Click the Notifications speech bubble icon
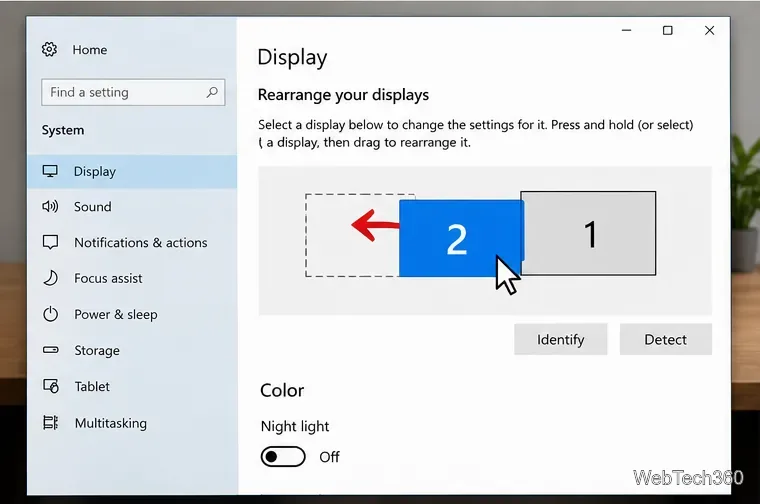760x504 pixels. click(x=50, y=242)
